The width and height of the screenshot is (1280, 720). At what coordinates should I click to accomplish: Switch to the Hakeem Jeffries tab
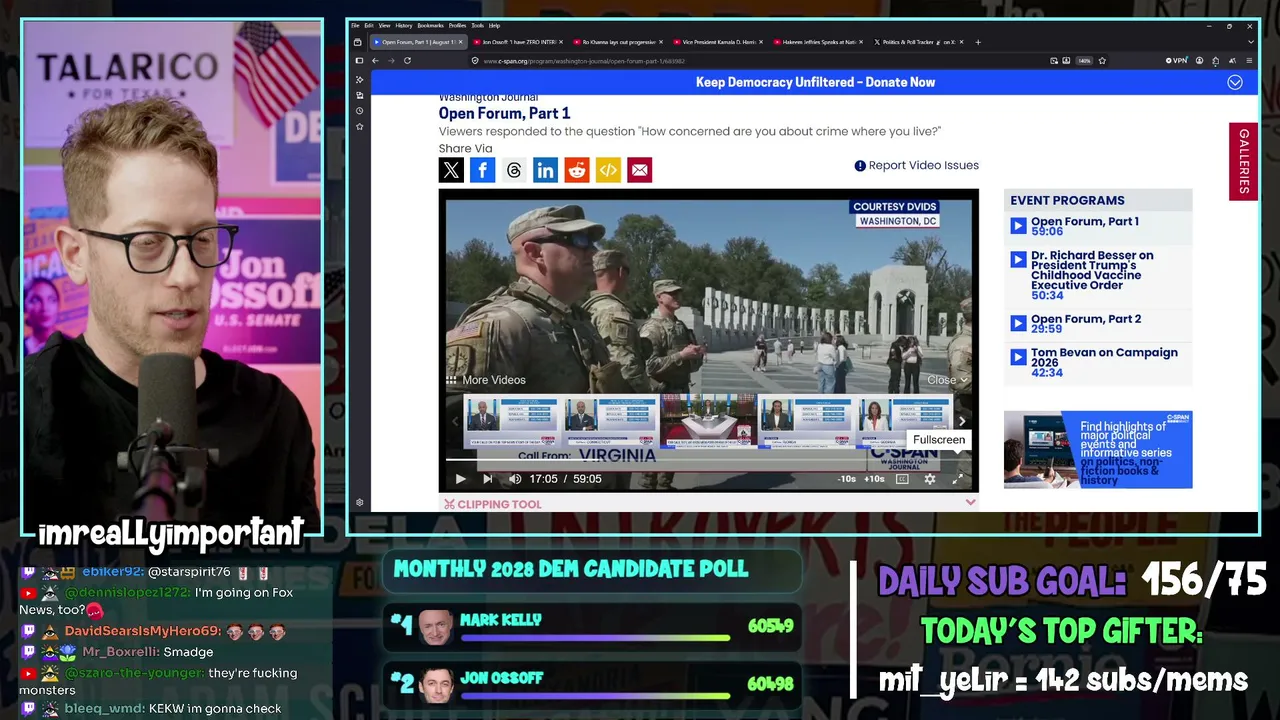[817, 42]
